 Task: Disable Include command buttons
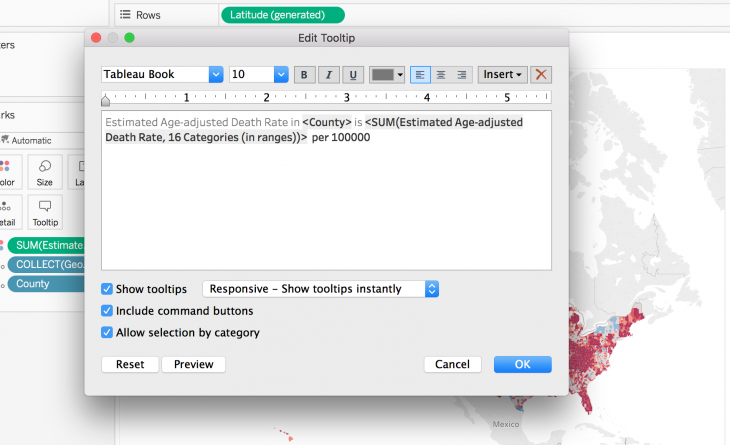point(107,311)
